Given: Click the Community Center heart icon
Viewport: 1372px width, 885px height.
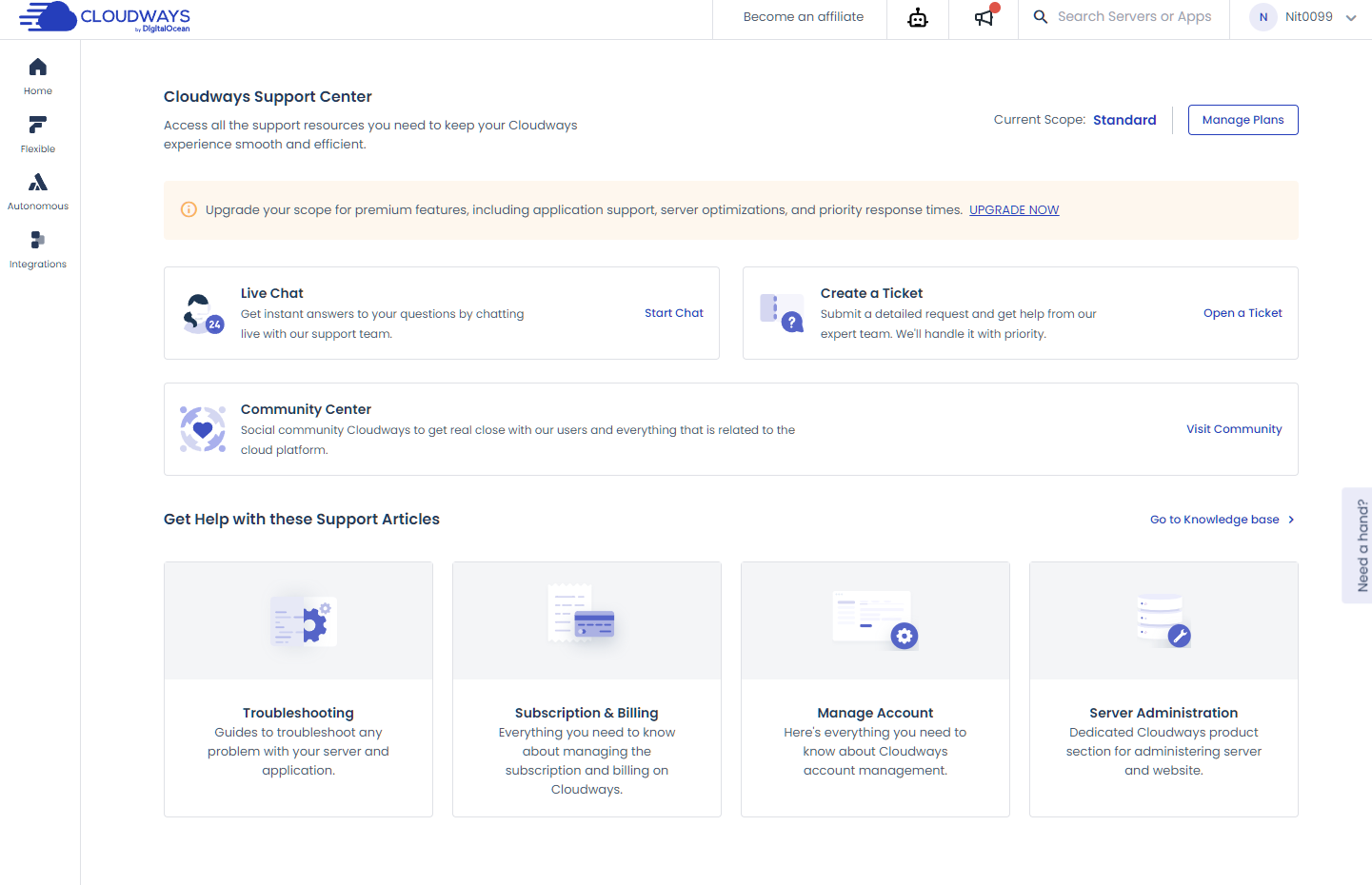Looking at the screenshot, I should [203, 429].
